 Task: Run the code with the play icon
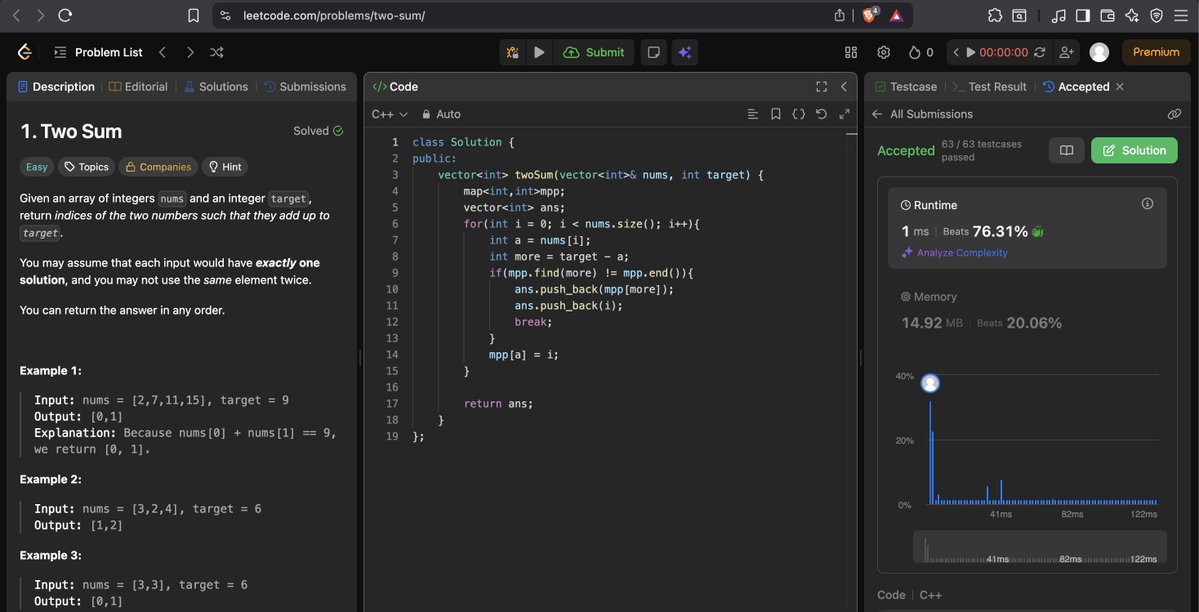pos(539,51)
